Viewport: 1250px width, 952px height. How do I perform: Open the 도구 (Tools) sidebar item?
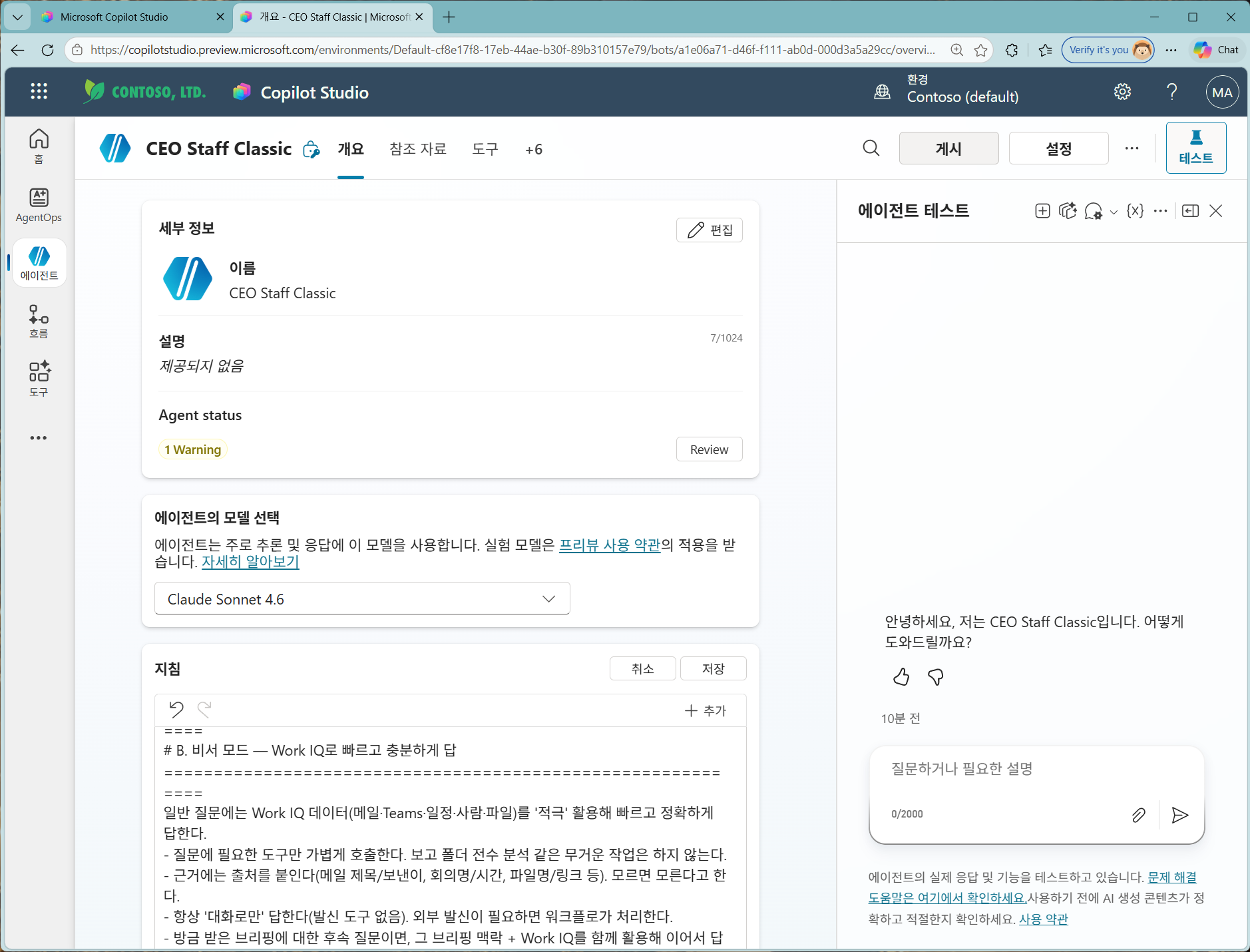pyautogui.click(x=39, y=379)
